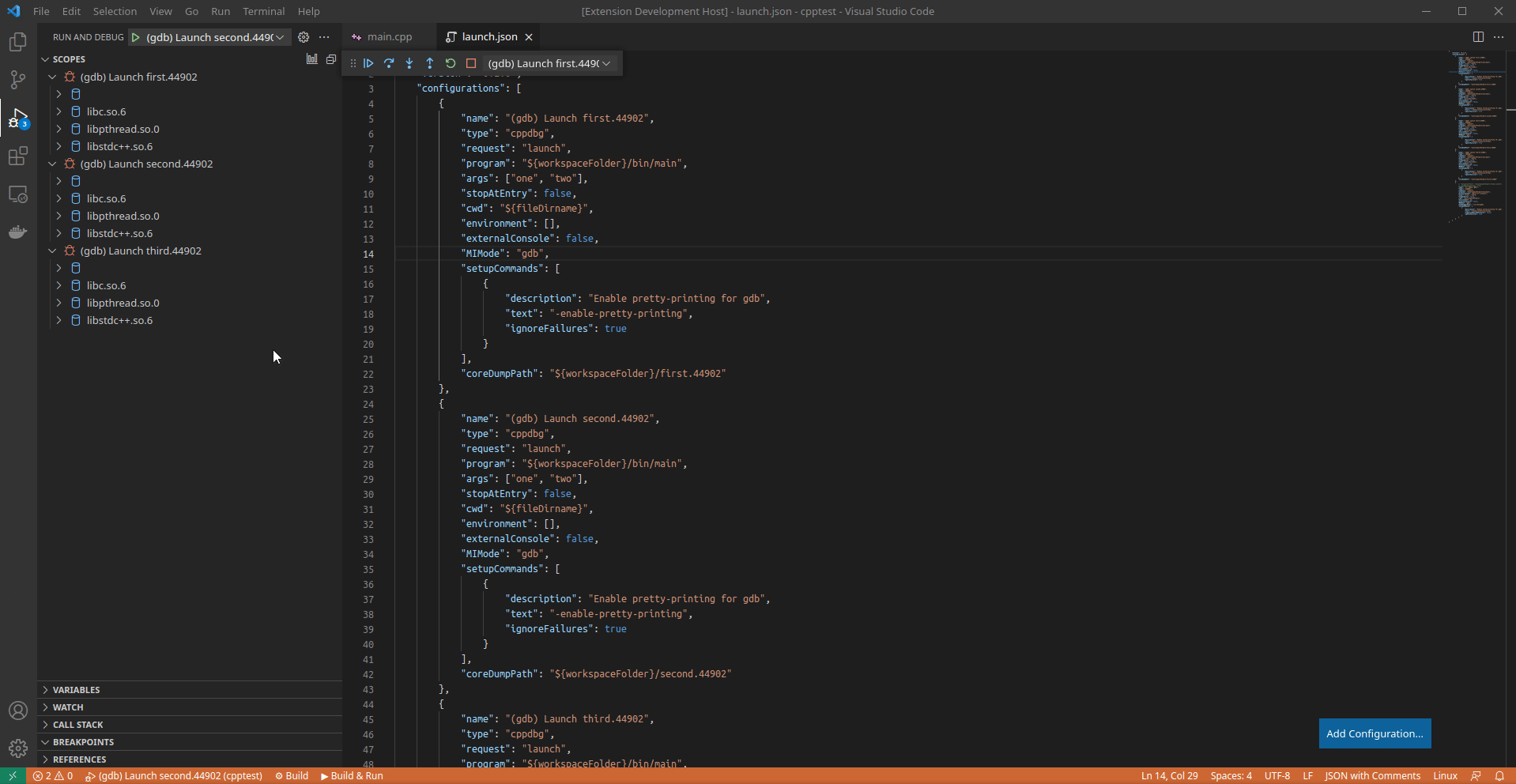Click line number 14 in the gutter
Image resolution: width=1516 pixels, height=784 pixels.
click(368, 254)
